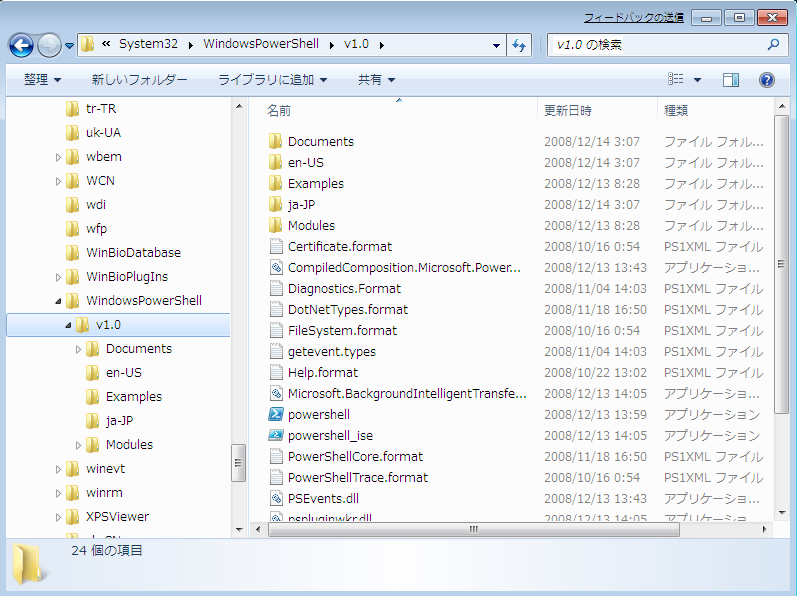Expand the WCN tree node
Image resolution: width=797 pixels, height=596 pixels.
[x=58, y=181]
